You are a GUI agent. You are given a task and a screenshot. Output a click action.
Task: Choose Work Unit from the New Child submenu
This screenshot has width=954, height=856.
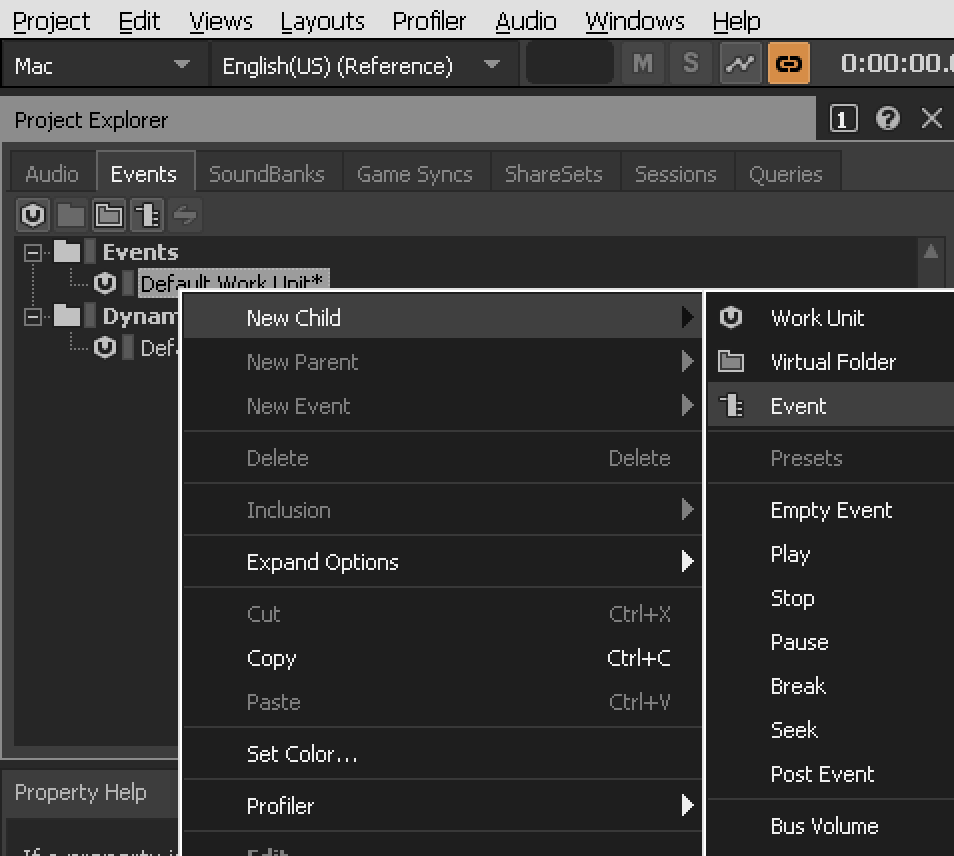click(x=830, y=317)
